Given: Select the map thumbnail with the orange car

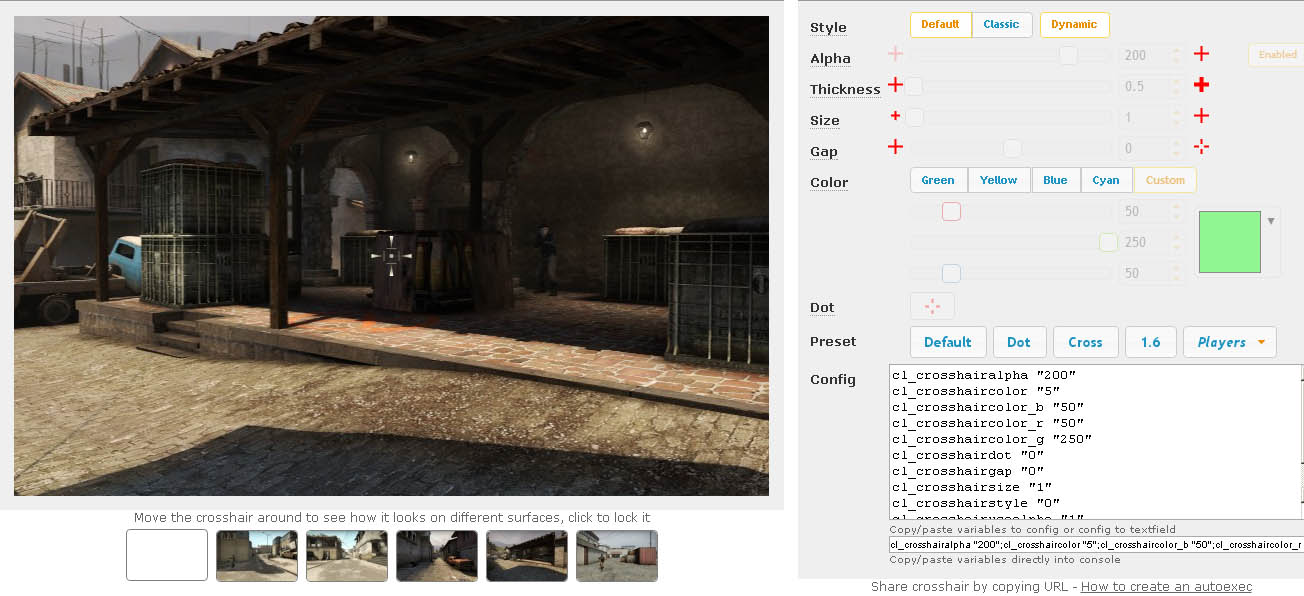Looking at the screenshot, I should pyautogui.click(x=437, y=555).
